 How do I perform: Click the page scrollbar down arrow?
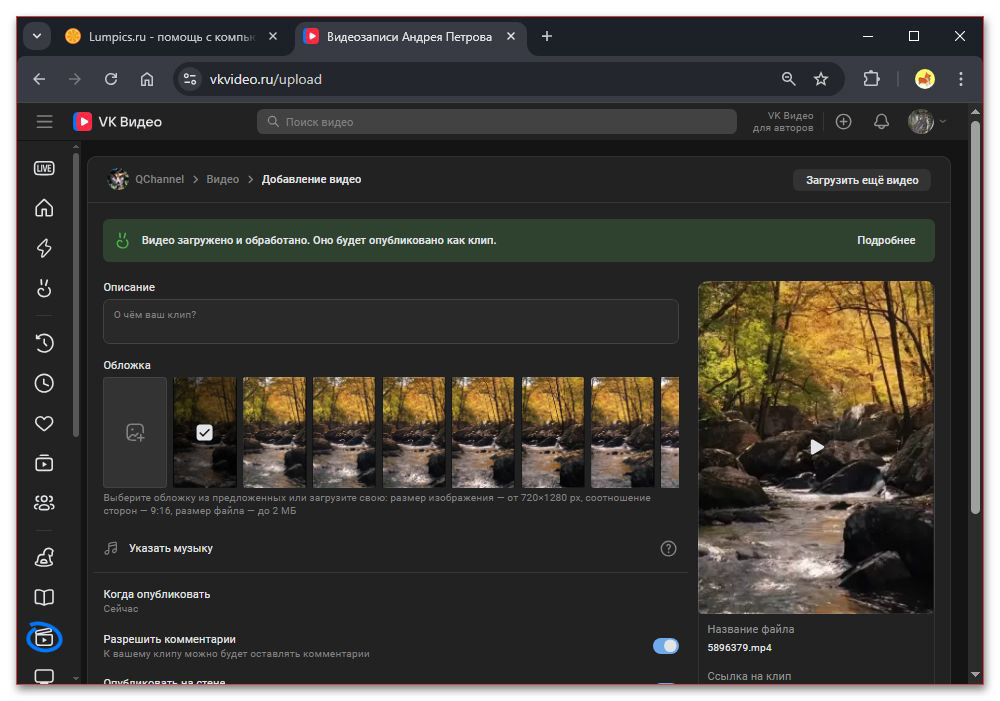[x=975, y=674]
